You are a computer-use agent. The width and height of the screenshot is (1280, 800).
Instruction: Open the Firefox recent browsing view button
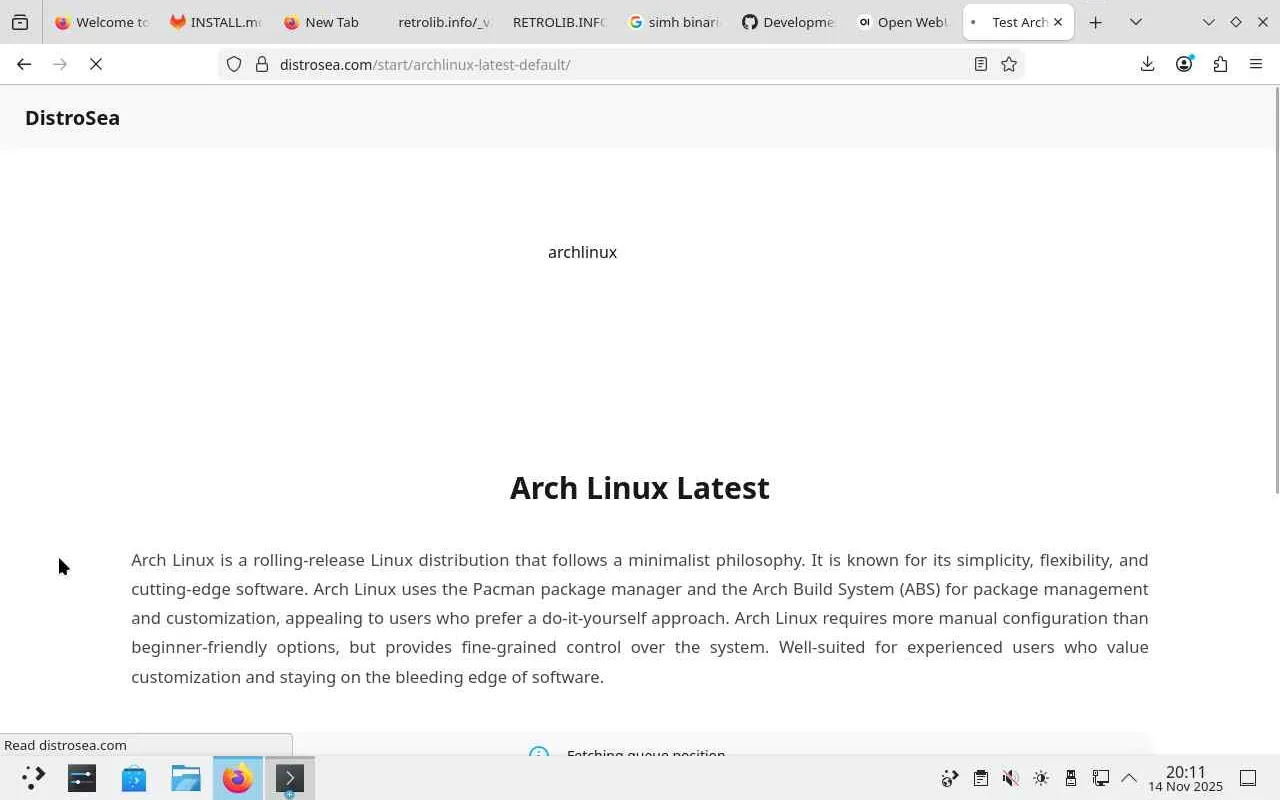click(20, 22)
